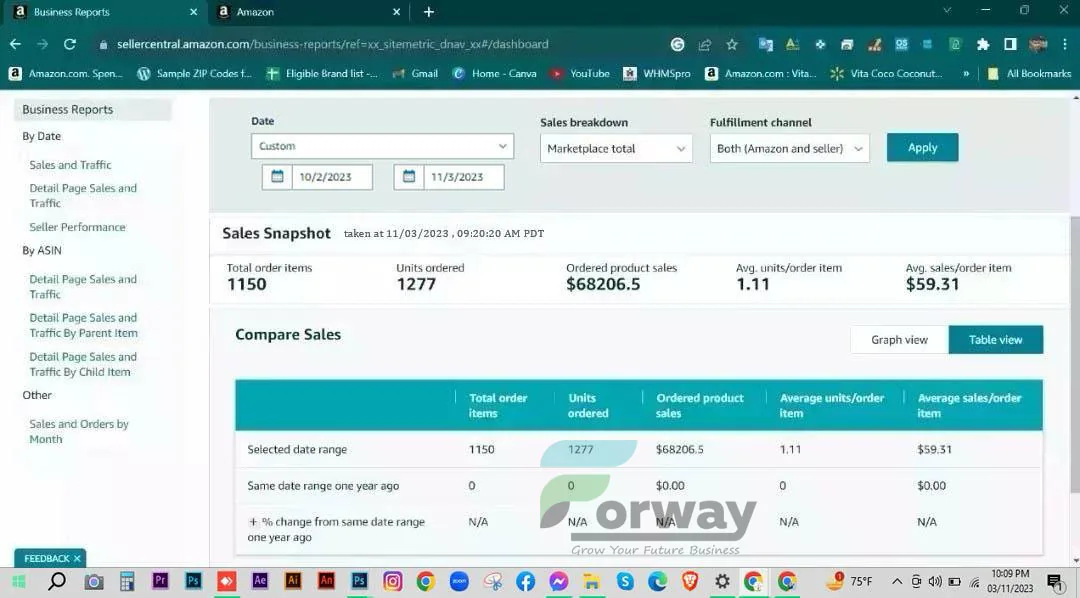The width and height of the screenshot is (1080, 598).
Task: Open Detail Page Sales and Traffic By Parent Item
Action: point(83,325)
